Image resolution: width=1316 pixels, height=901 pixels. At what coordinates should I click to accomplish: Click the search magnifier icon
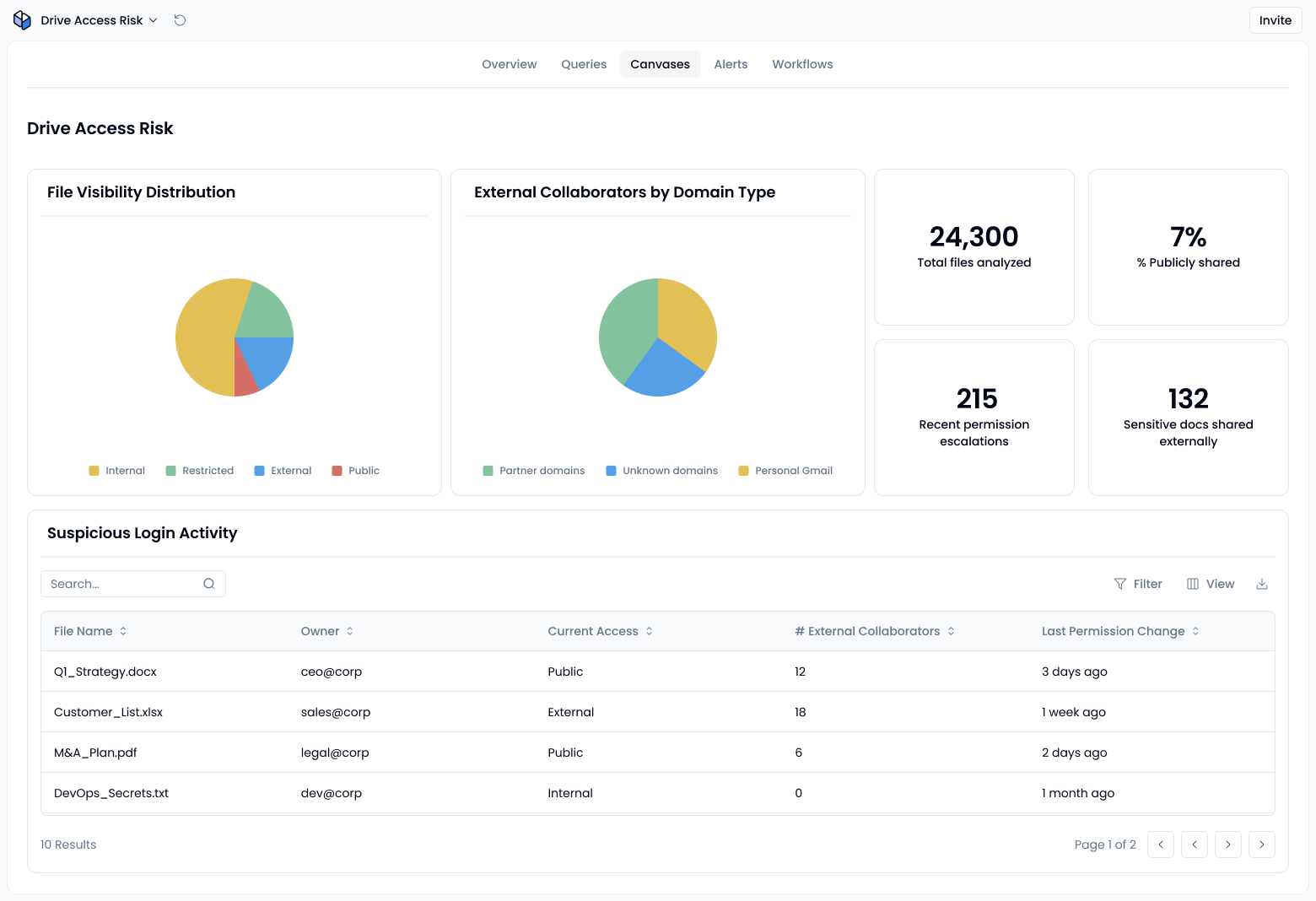click(209, 584)
